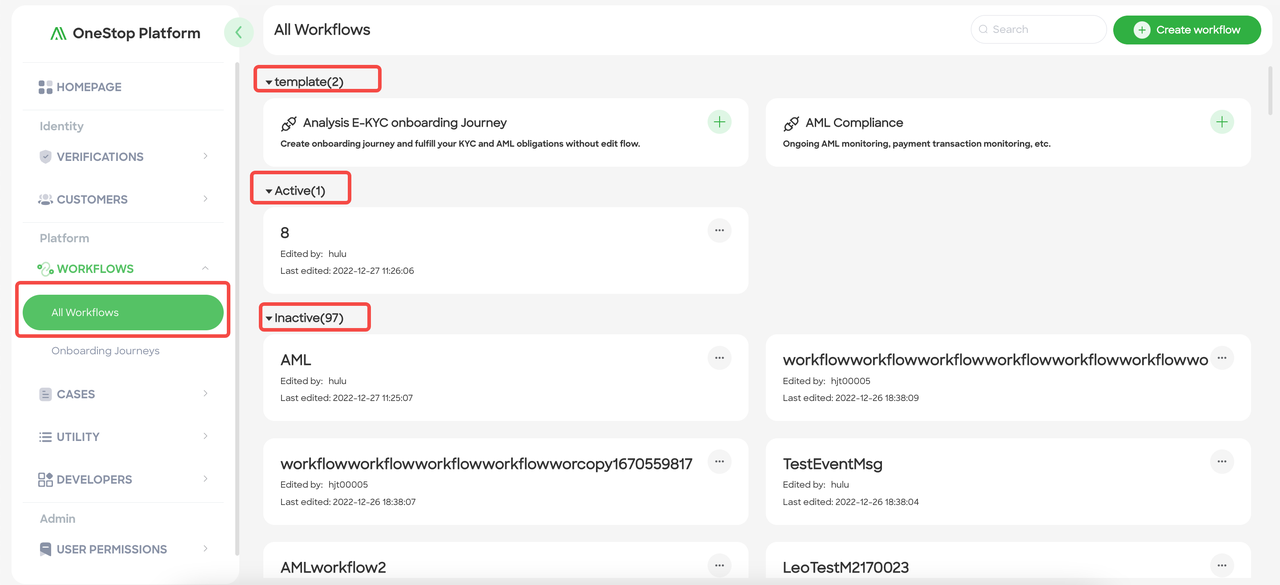Click the Customers icon in the sidebar
The width and height of the screenshot is (1280, 585).
tap(45, 199)
